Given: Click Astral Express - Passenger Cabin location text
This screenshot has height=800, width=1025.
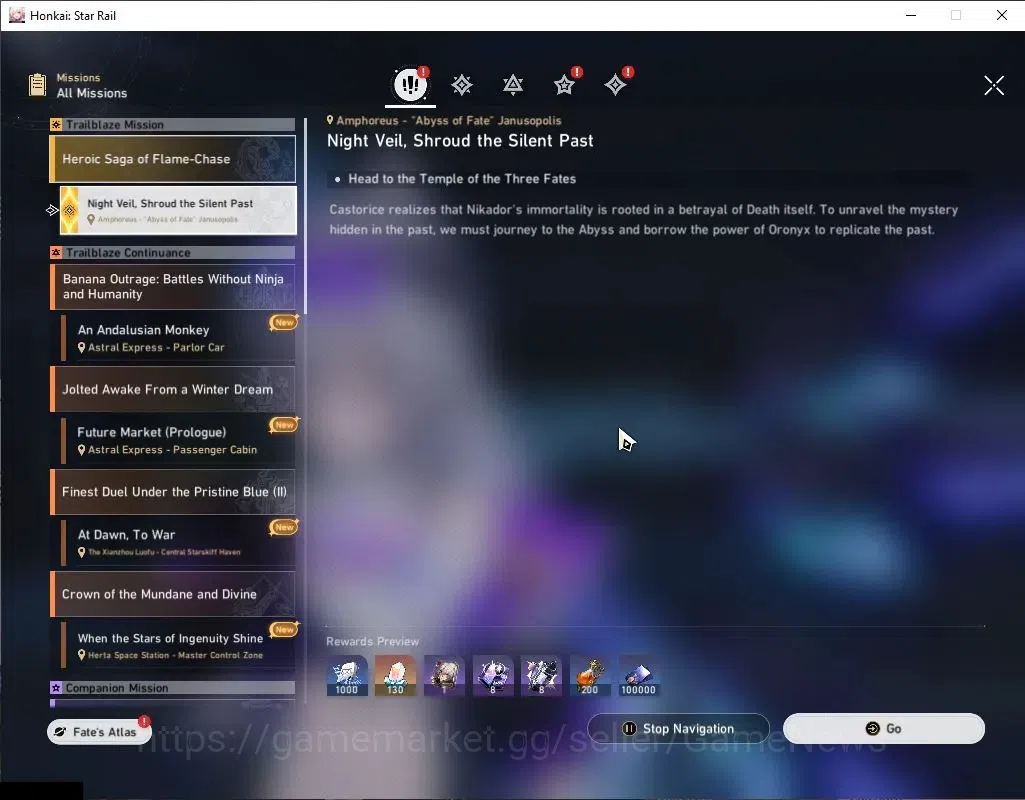Looking at the screenshot, I should pos(173,450).
